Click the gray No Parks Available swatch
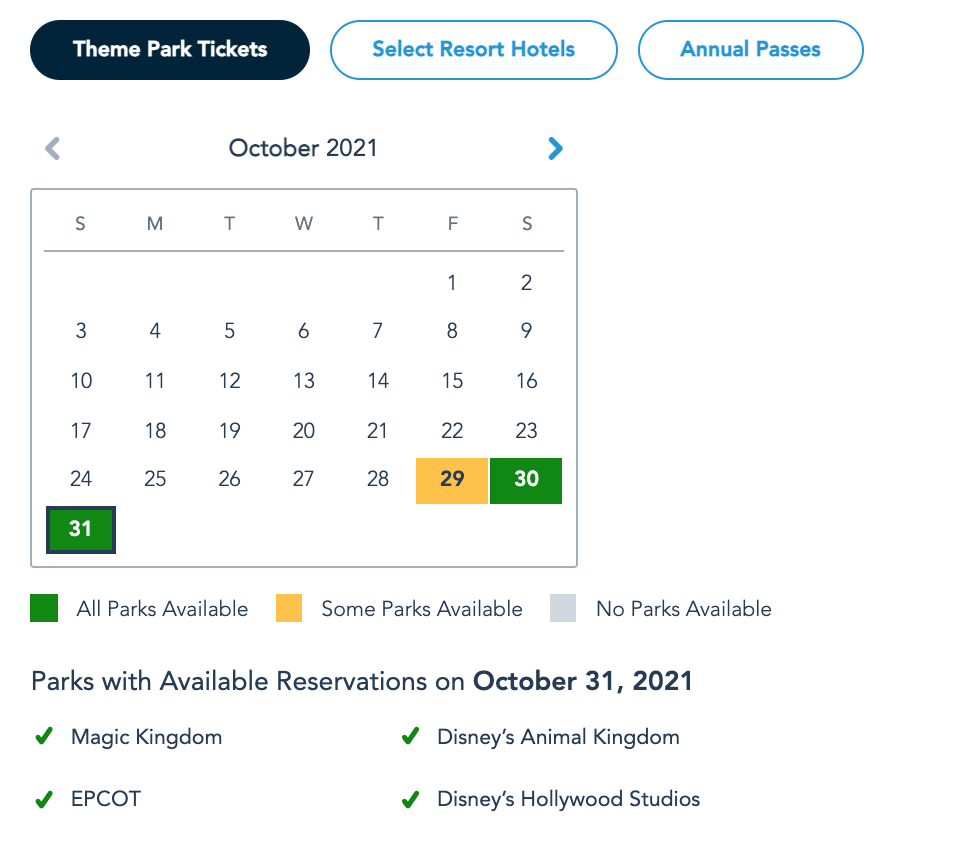The width and height of the screenshot is (974, 850). (563, 609)
